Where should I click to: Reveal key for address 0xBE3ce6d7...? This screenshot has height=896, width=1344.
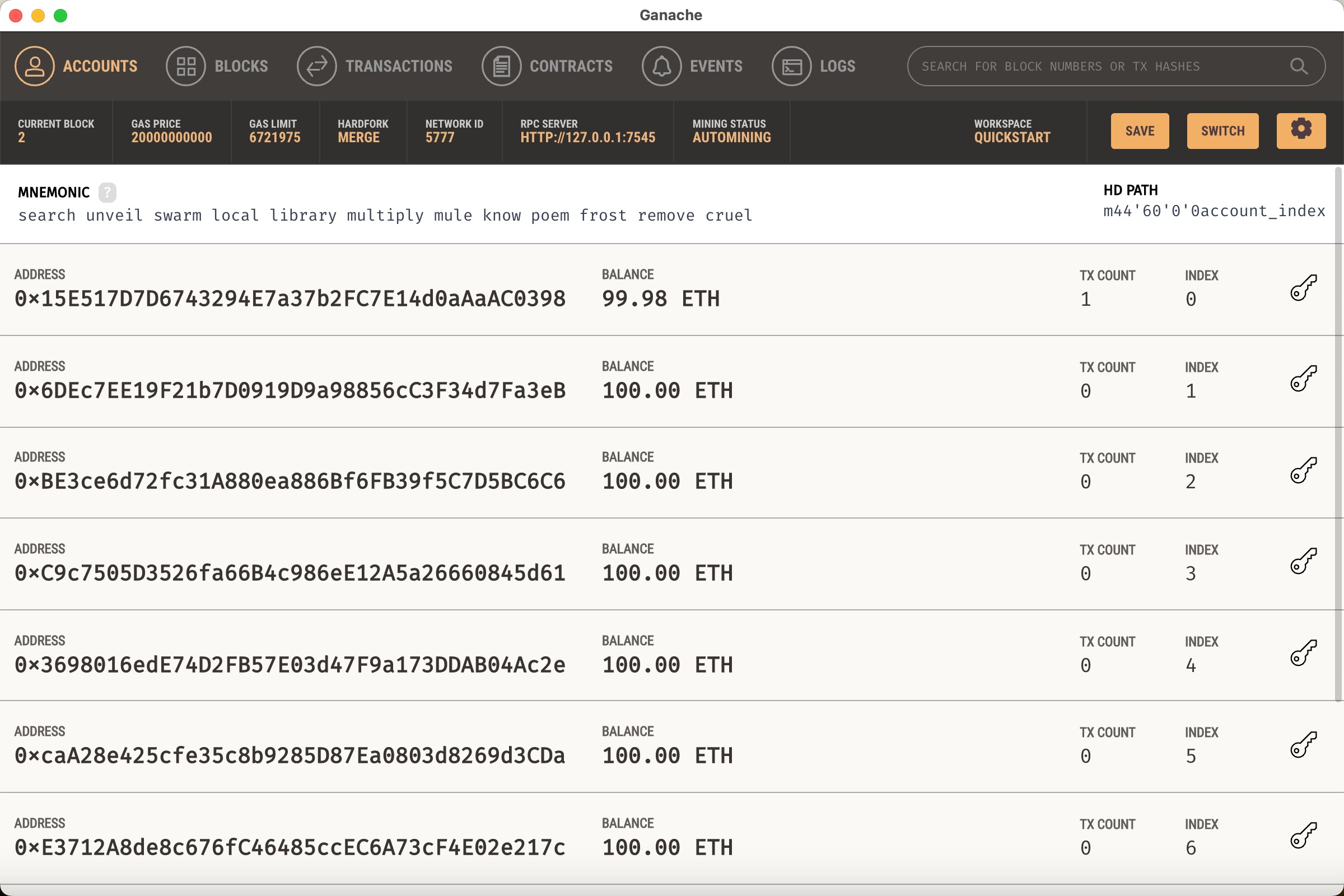pyautogui.click(x=1304, y=470)
